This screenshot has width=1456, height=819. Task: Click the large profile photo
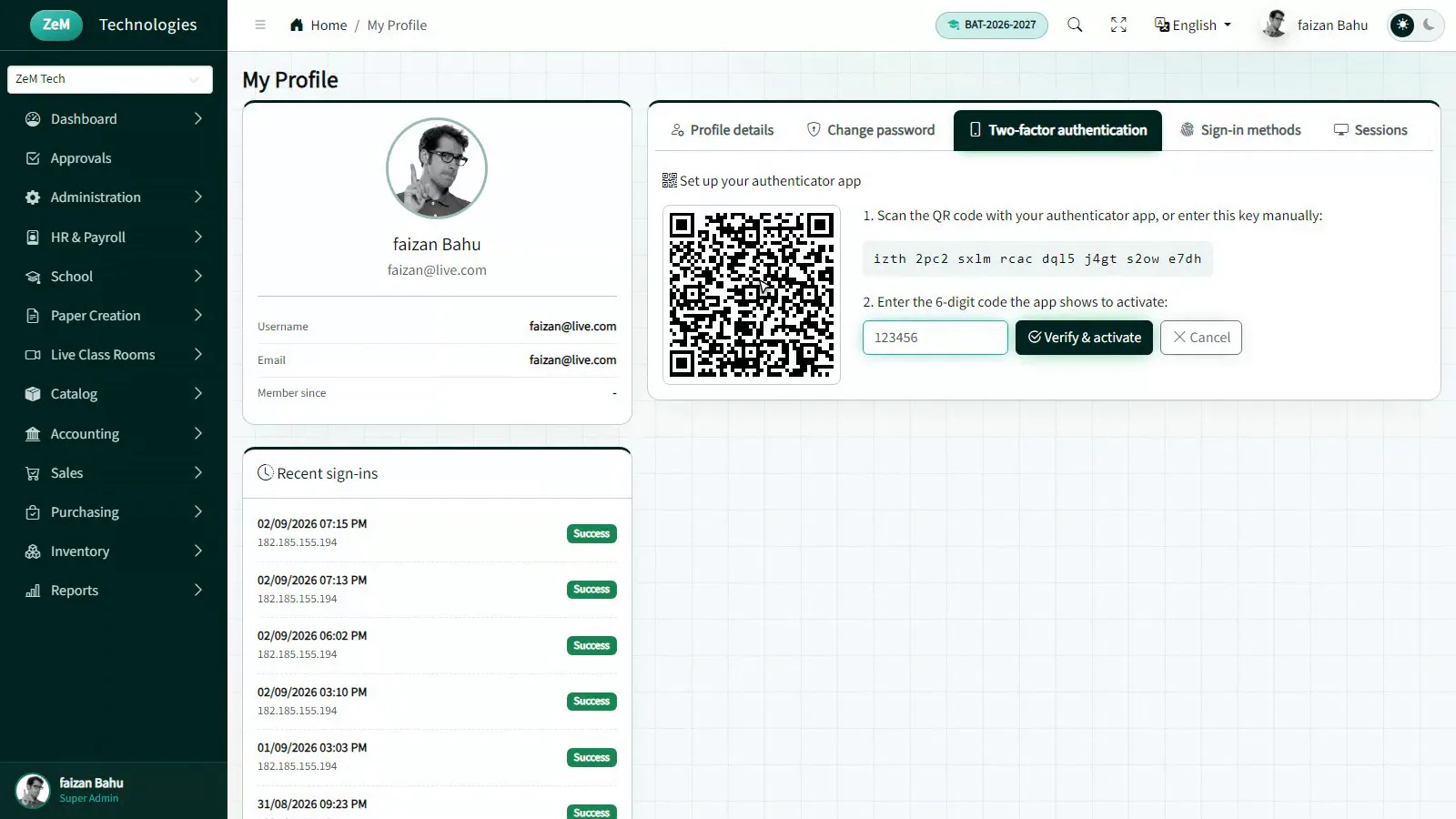pyautogui.click(x=437, y=168)
